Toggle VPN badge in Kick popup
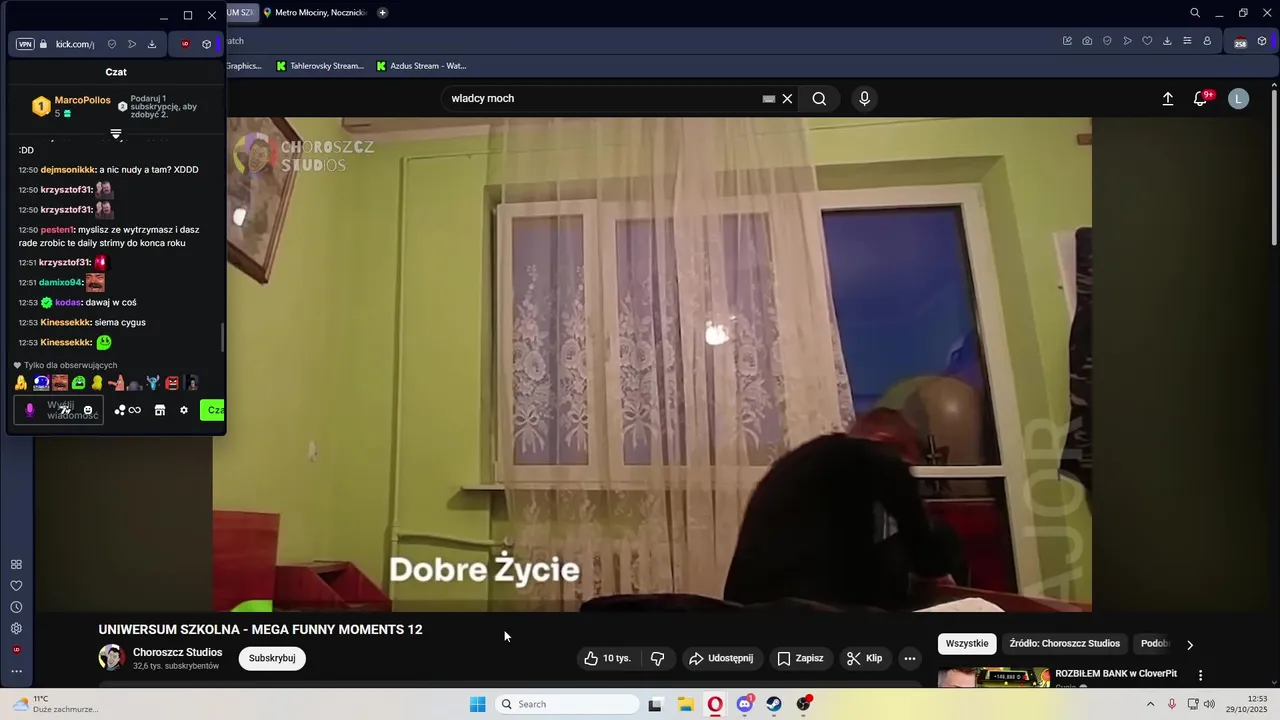Viewport: 1280px width, 720px height. 26,44
